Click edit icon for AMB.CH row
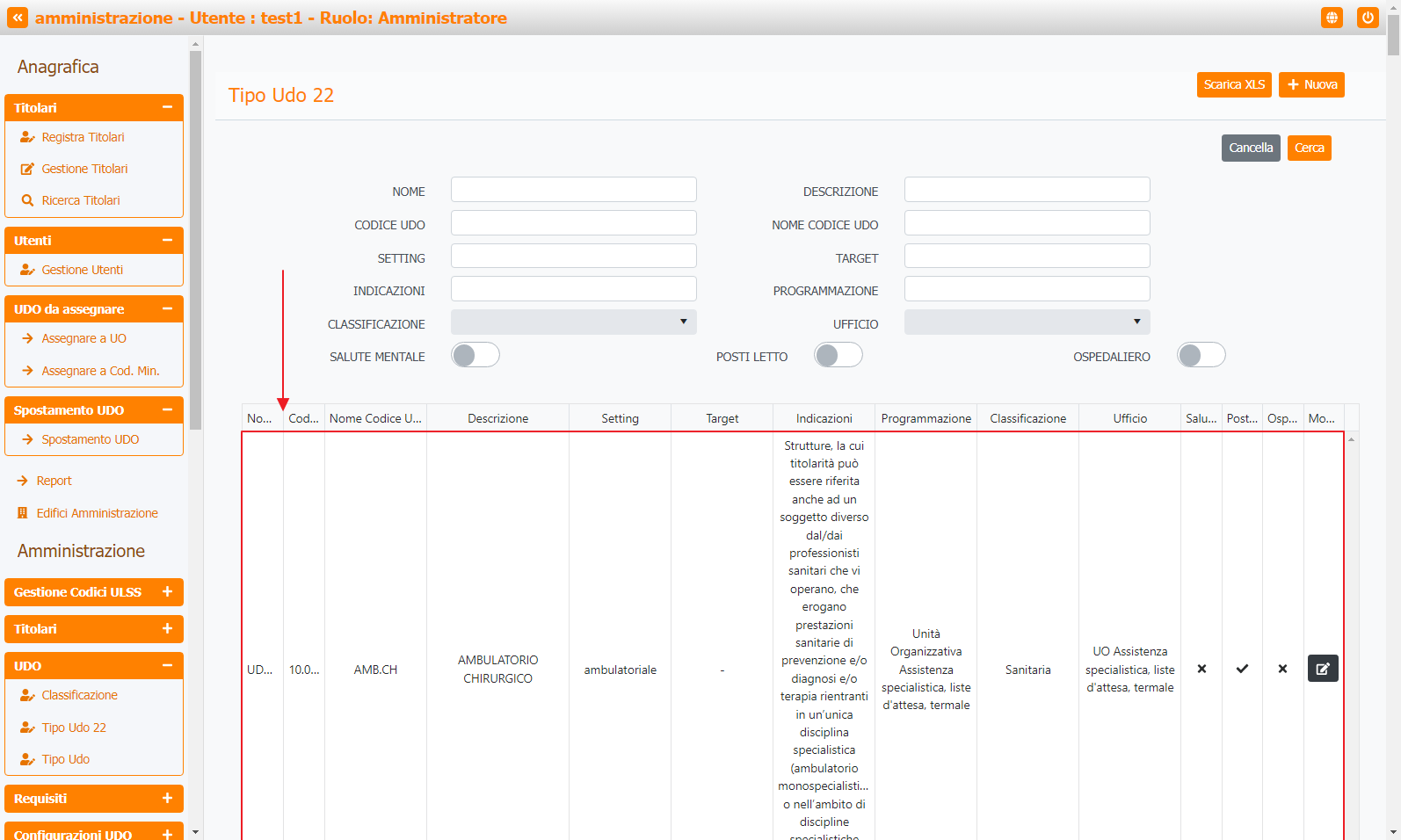The image size is (1401, 840). pyautogui.click(x=1323, y=669)
